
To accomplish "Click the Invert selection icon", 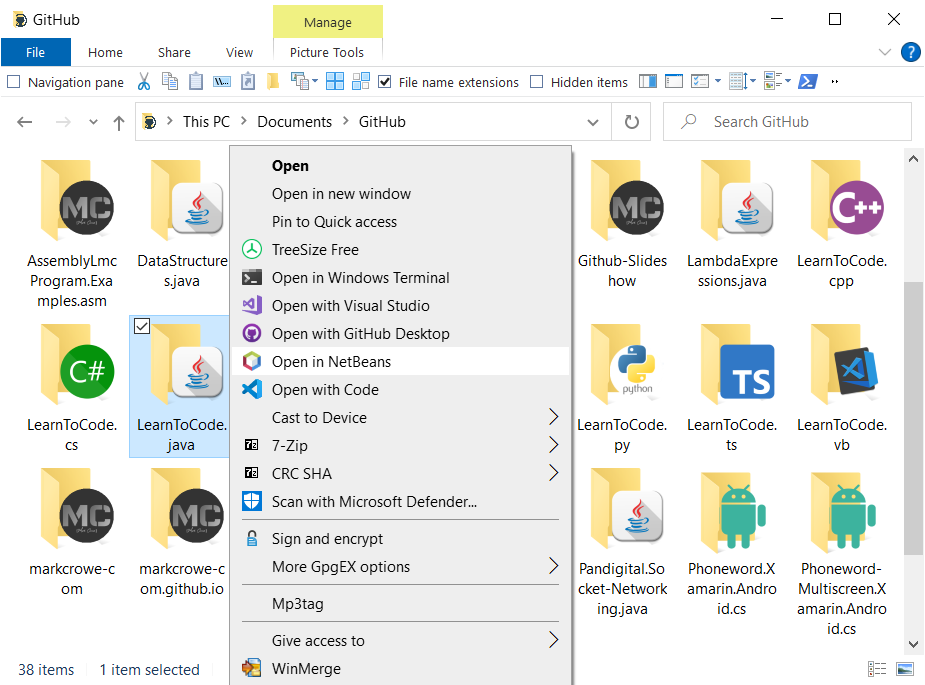I will [361, 81].
